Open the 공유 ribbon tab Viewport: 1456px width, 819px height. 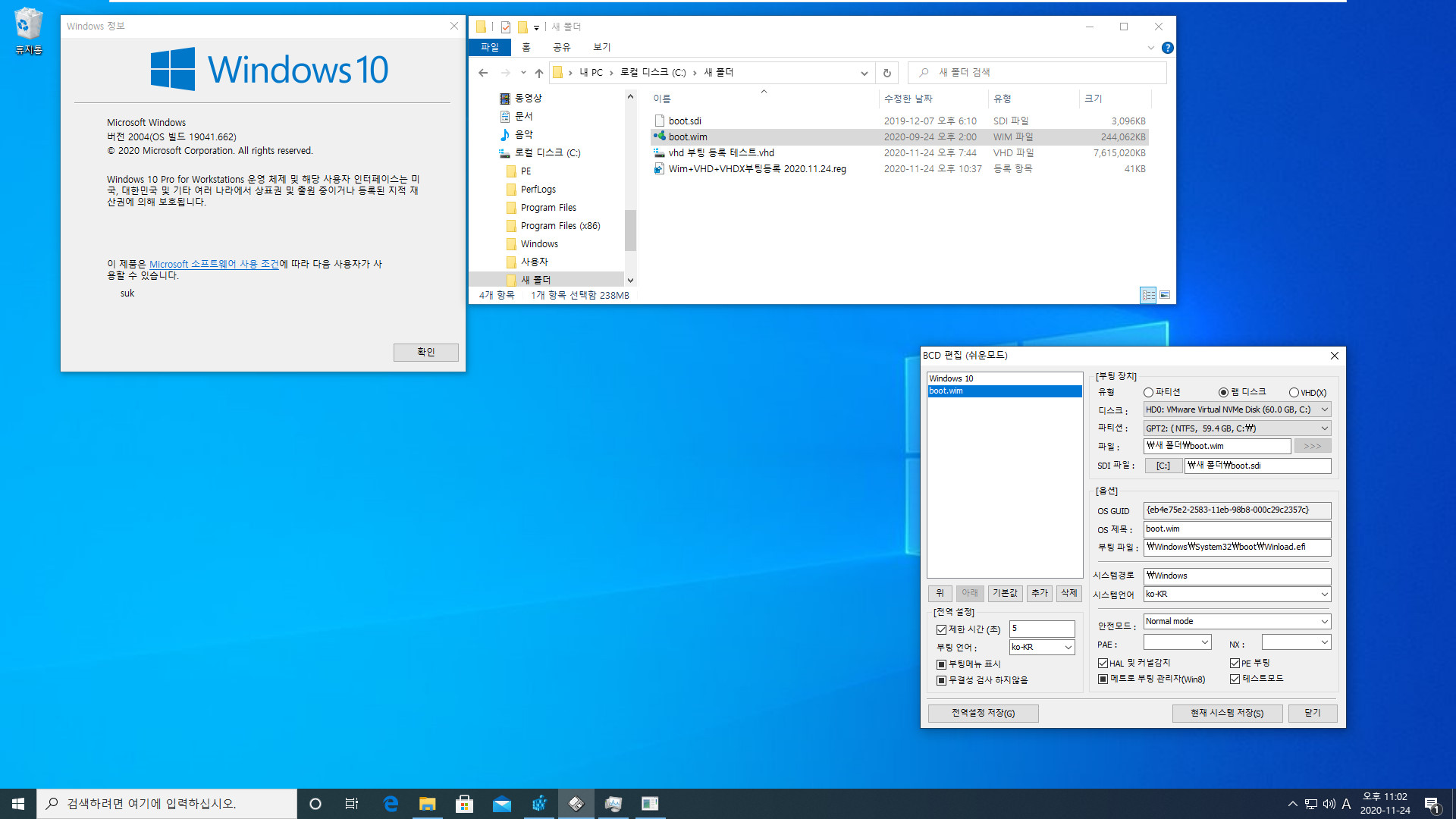tap(561, 48)
